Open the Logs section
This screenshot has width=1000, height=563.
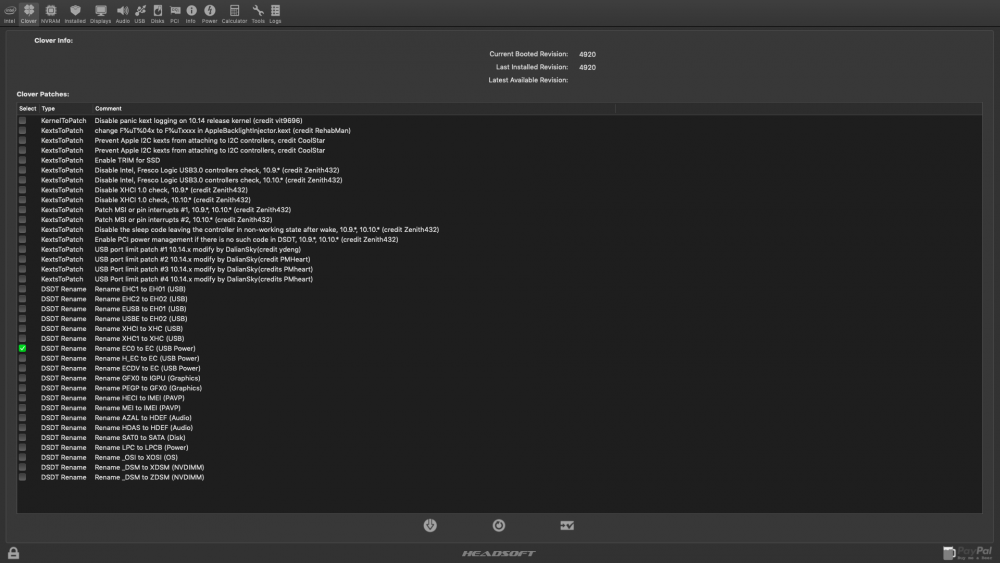tap(275, 13)
